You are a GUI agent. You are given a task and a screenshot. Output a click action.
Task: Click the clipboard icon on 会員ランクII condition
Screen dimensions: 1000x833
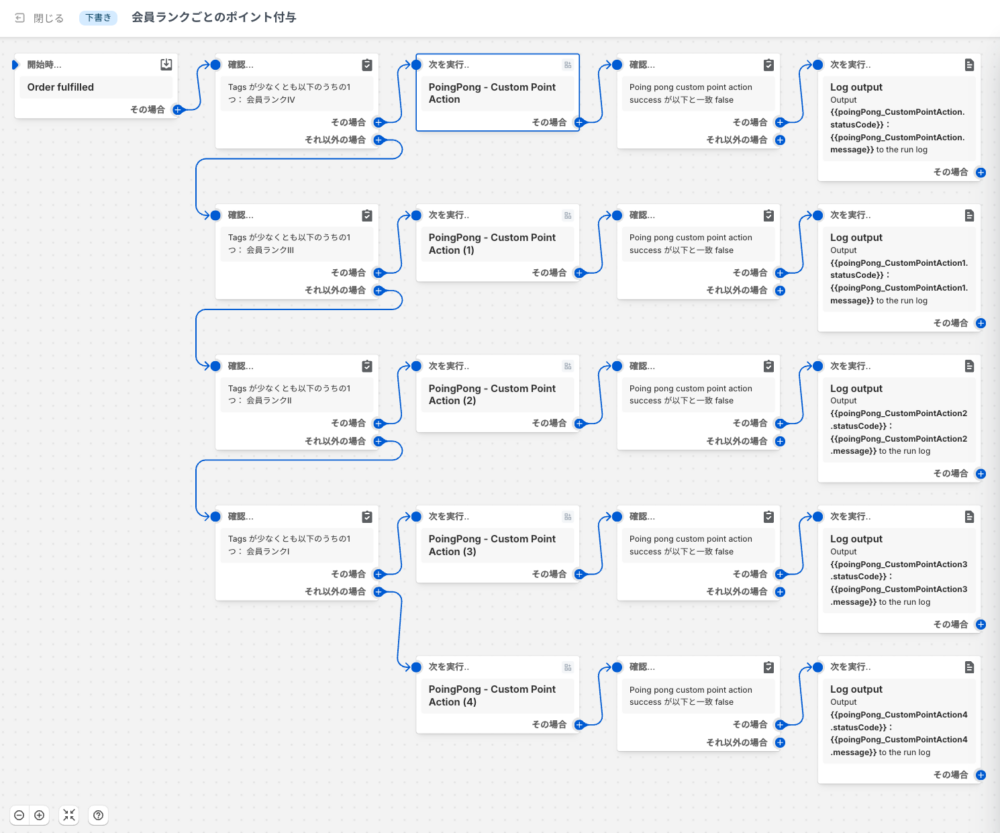(x=367, y=366)
